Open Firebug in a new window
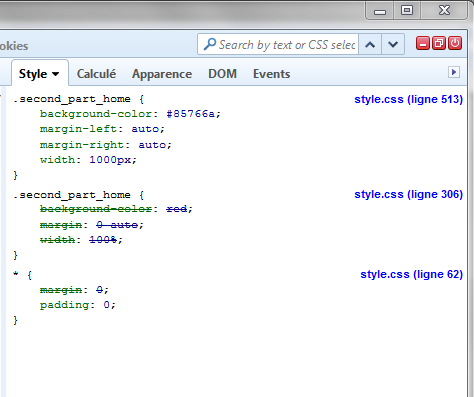Viewport: 474px width, 397px height. (x=439, y=43)
